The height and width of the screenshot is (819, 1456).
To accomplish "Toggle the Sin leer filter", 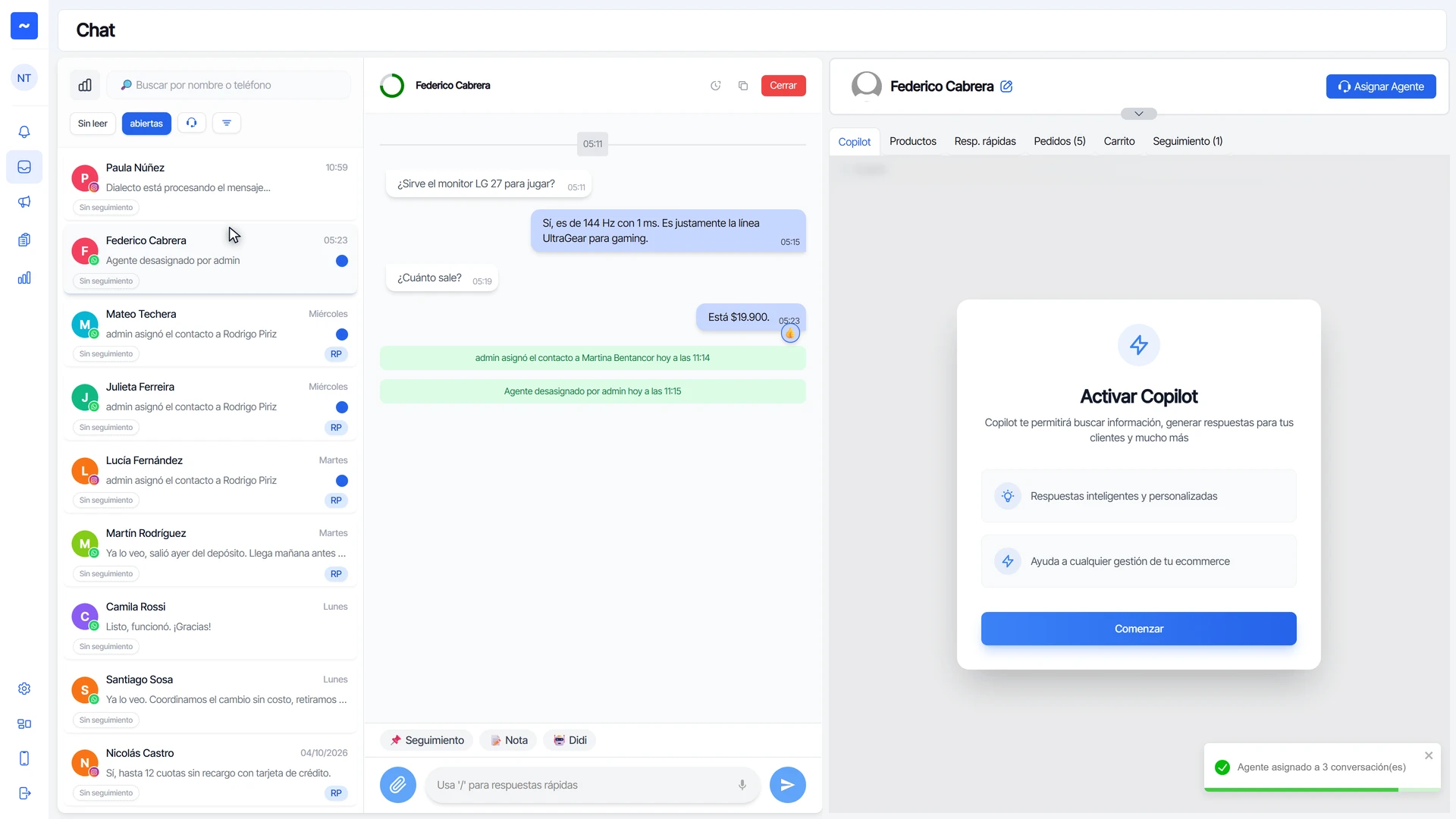I will point(93,124).
